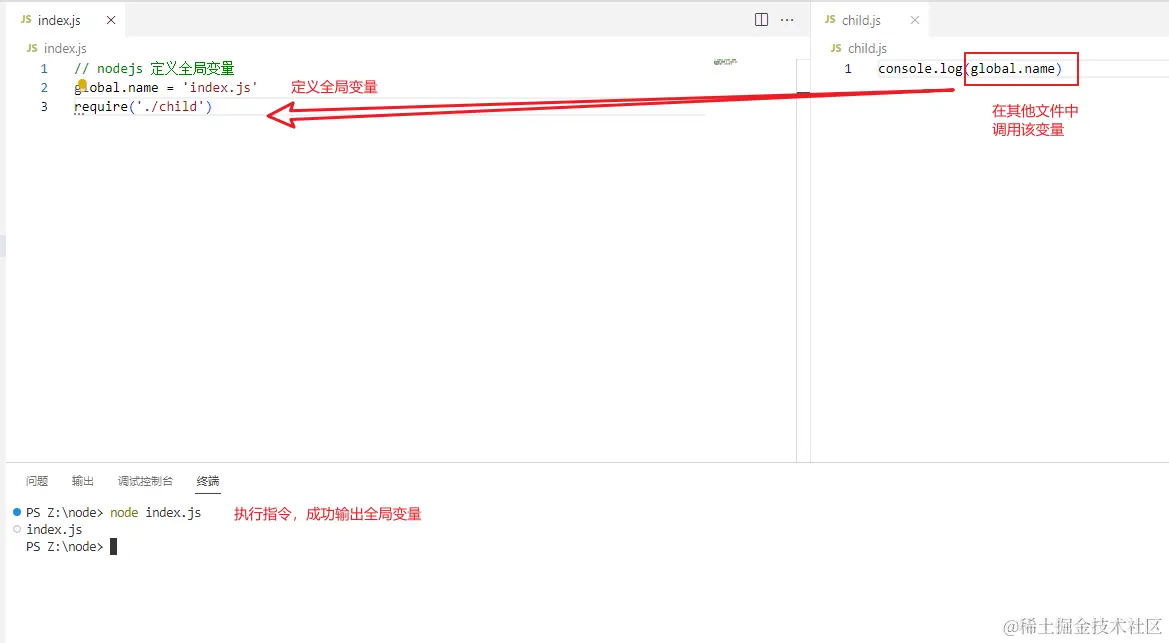Close the child.js editor tab
Image resolution: width=1169 pixels, height=643 pixels.
coord(915,20)
